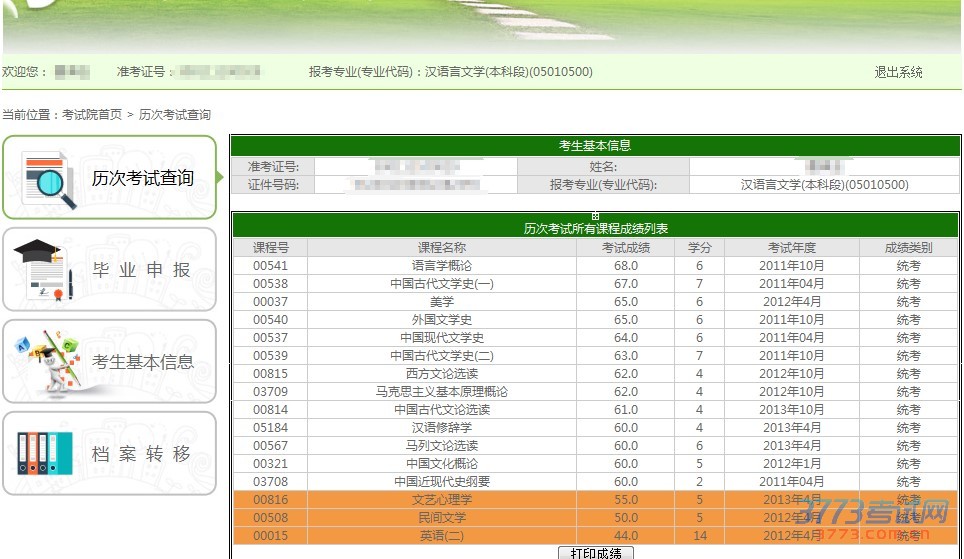Click the graduation cap icon for 毕业申报
Image resolution: width=964 pixels, height=559 pixels.
pos(43,270)
